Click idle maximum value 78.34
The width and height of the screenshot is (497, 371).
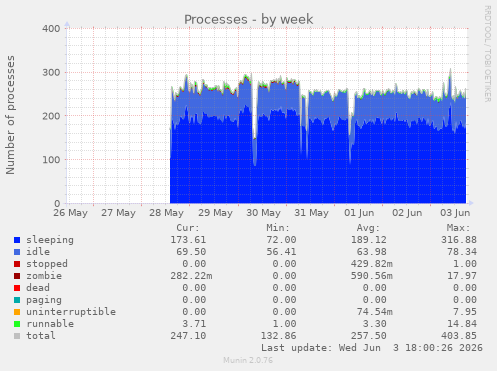462,252
